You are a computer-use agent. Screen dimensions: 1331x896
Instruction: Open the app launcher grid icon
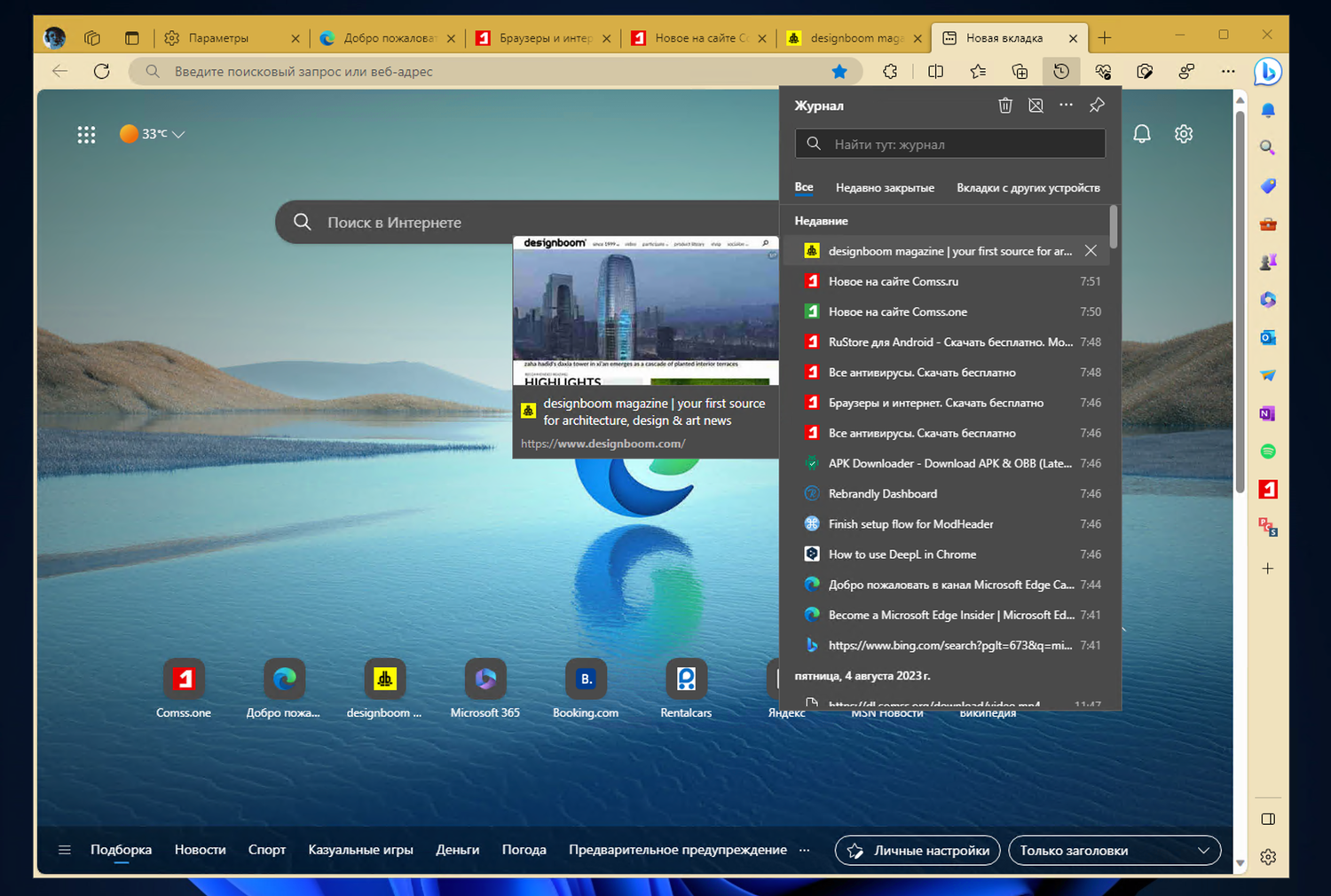86,134
